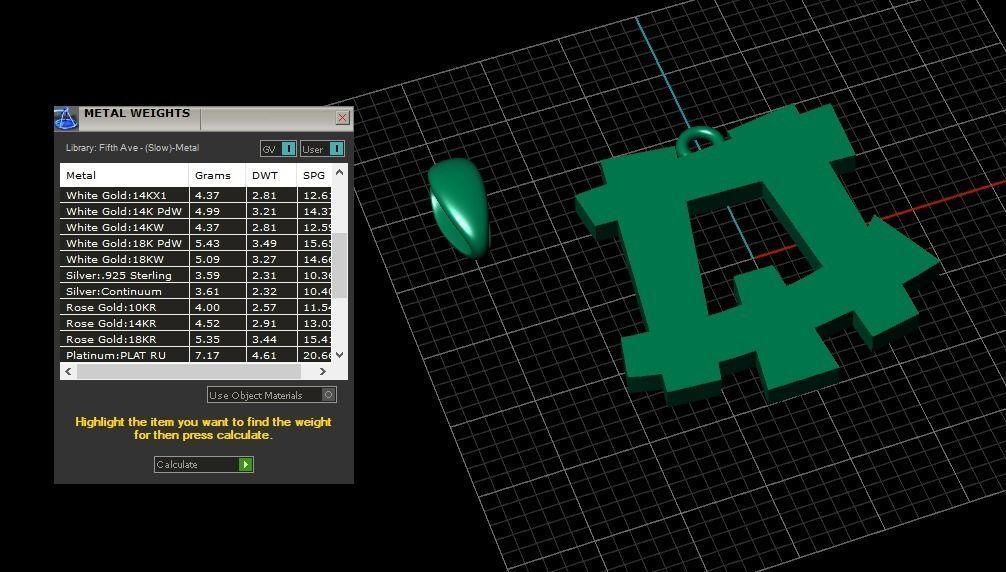Screen dimensions: 1006x572
Task: Select Rose Gold:14KR row
Action: 196,323
